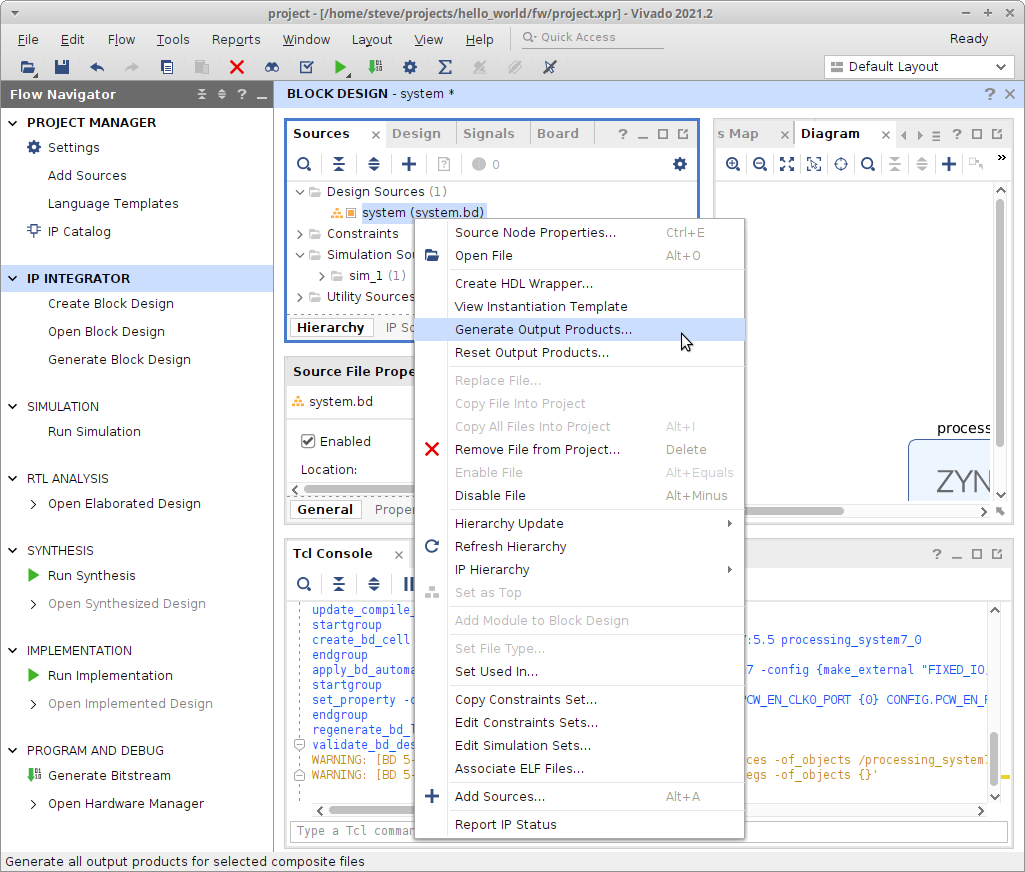Collapse the Design Sources tree node
This screenshot has height=872, width=1025.
coord(300,191)
